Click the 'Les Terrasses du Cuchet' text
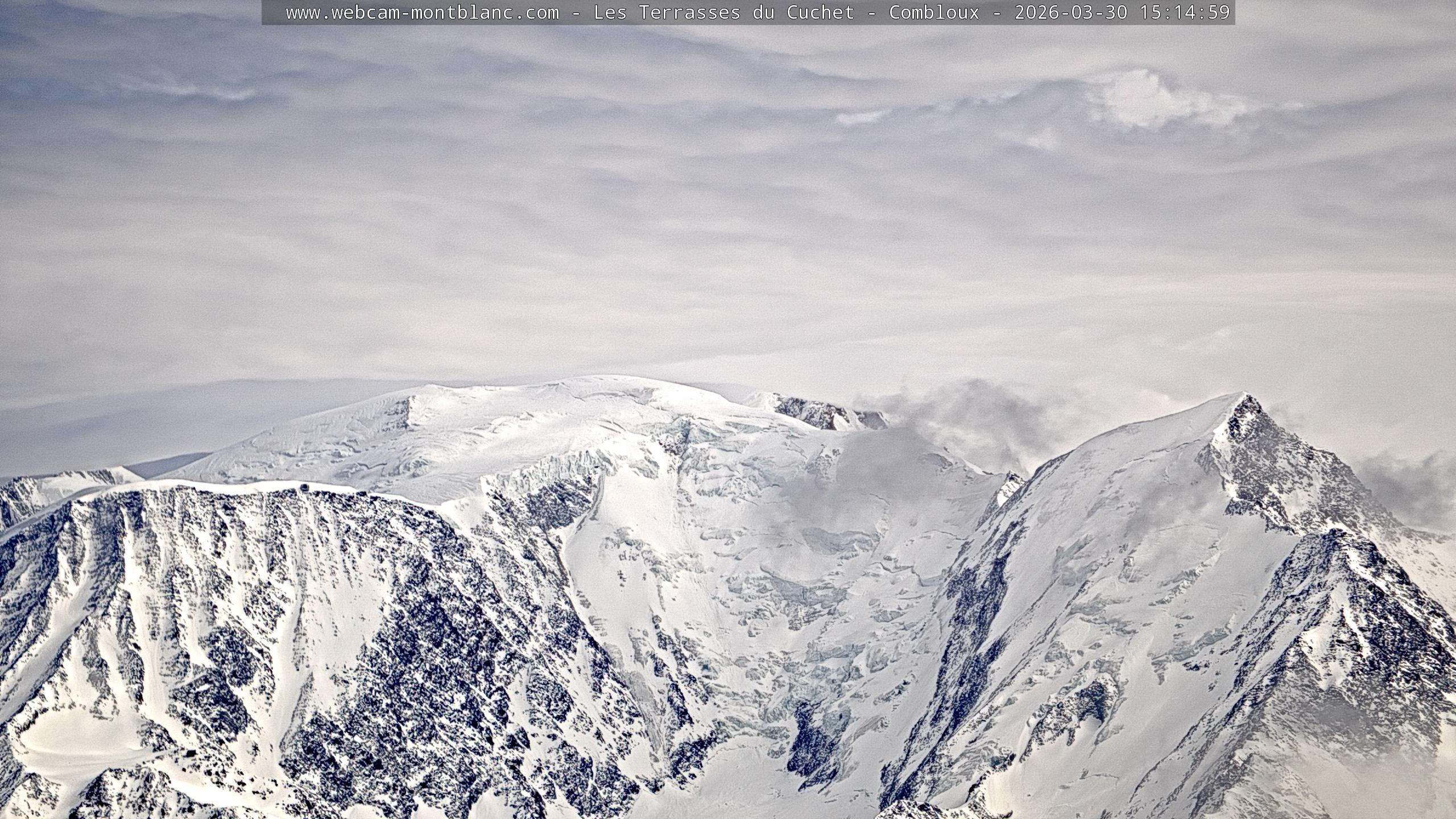The height and width of the screenshot is (819, 1456). click(723, 13)
